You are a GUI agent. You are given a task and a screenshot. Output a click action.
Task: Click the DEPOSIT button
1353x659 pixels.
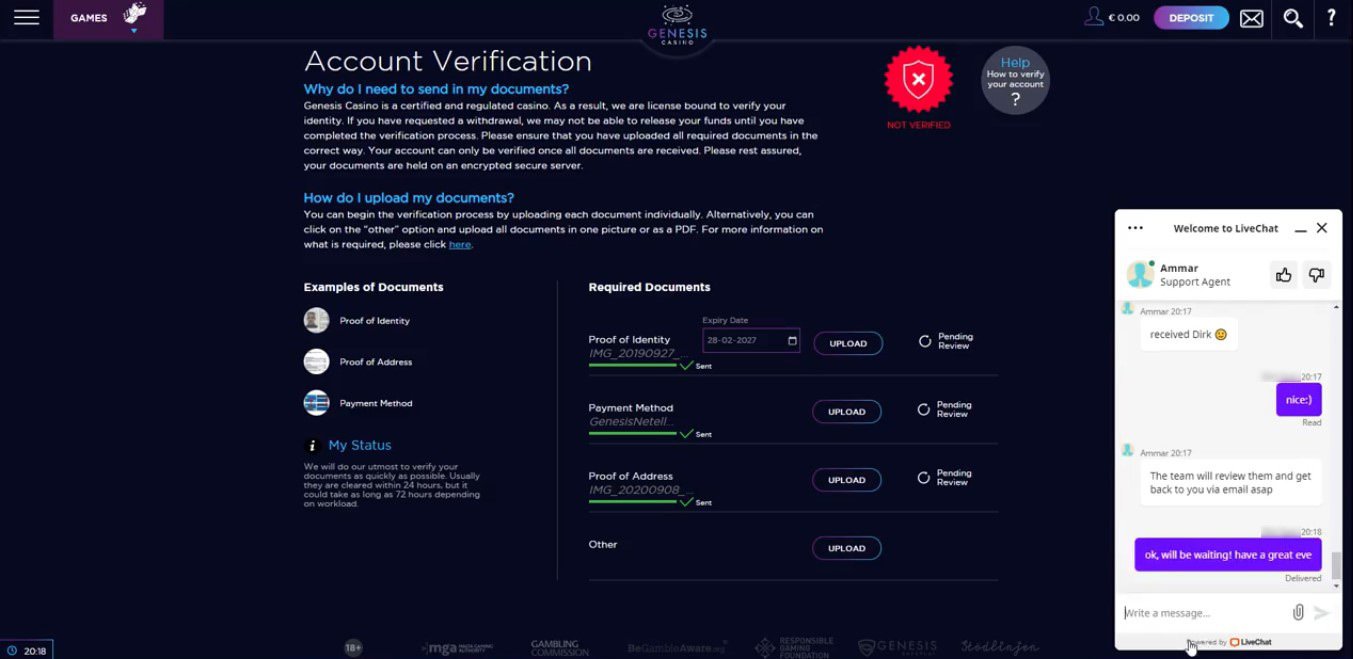(1191, 18)
